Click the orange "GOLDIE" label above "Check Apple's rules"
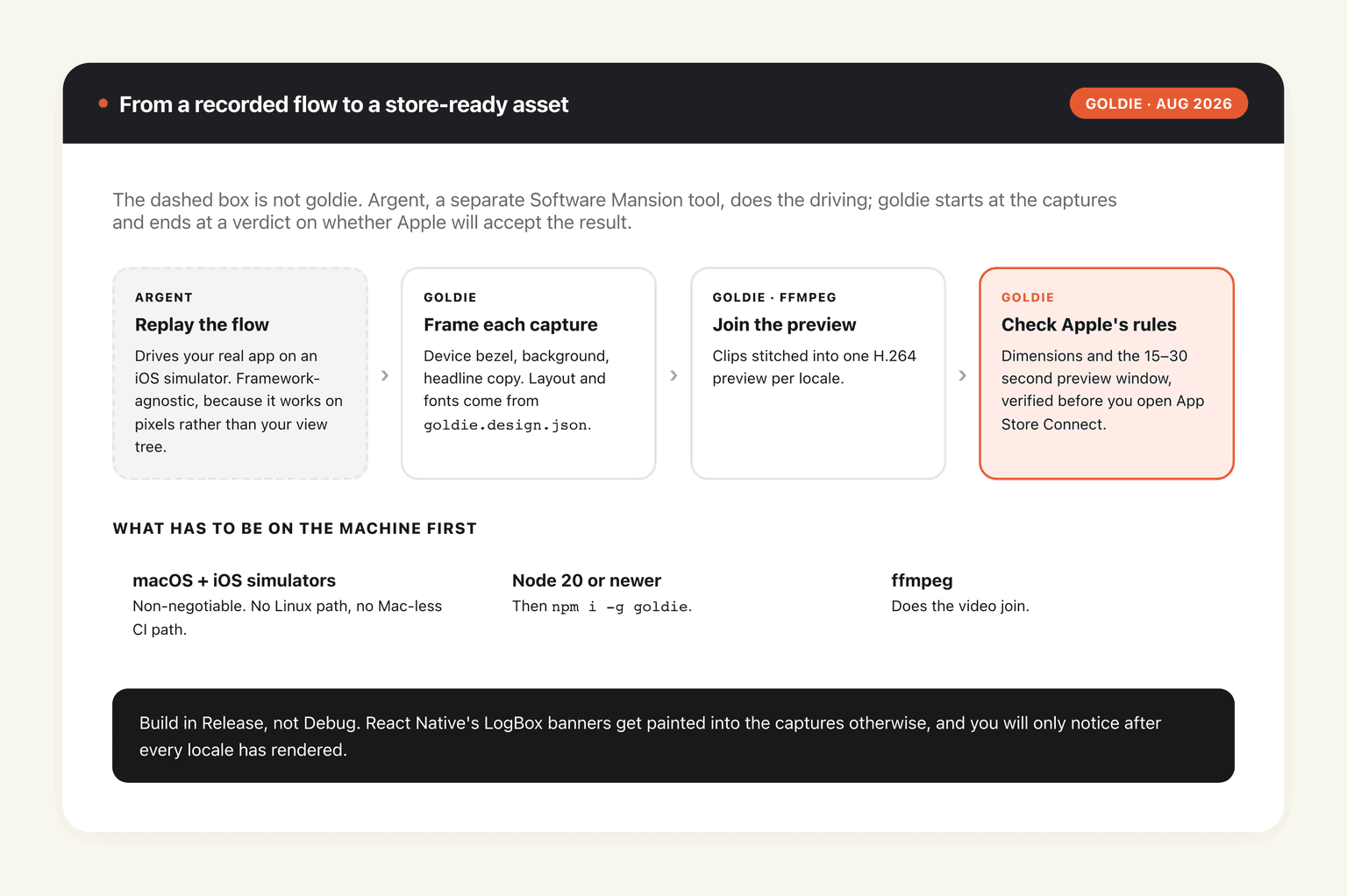 pos(1028,297)
